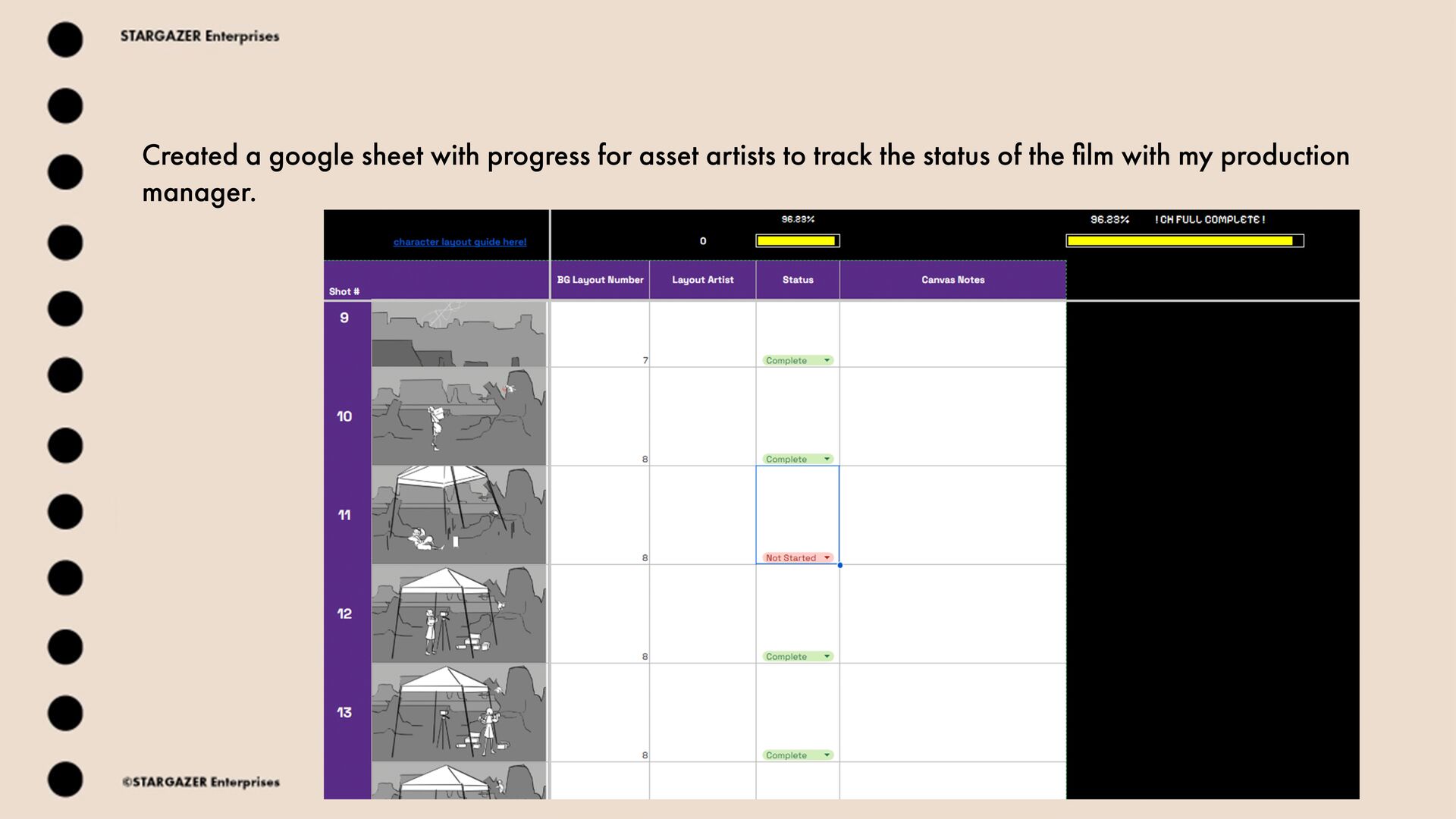Click the Canvas Notes column header

(x=952, y=280)
